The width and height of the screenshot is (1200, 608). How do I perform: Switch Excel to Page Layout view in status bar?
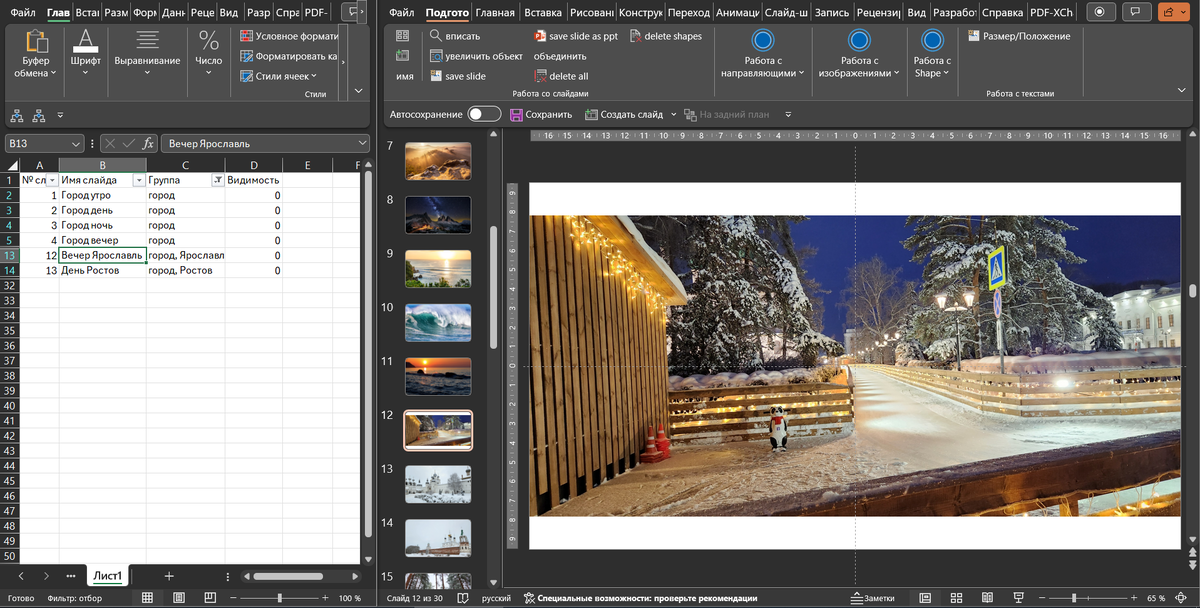click(178, 598)
